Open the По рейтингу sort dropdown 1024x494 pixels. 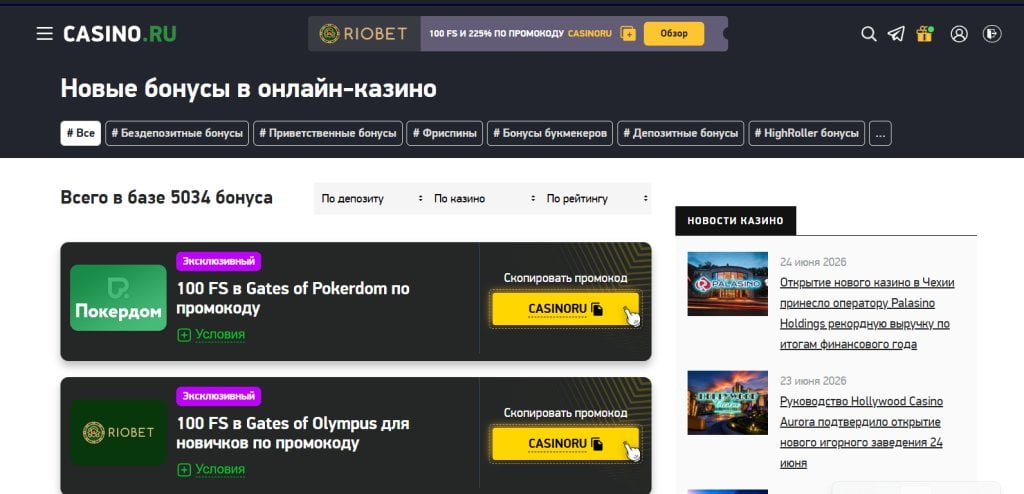pos(596,199)
